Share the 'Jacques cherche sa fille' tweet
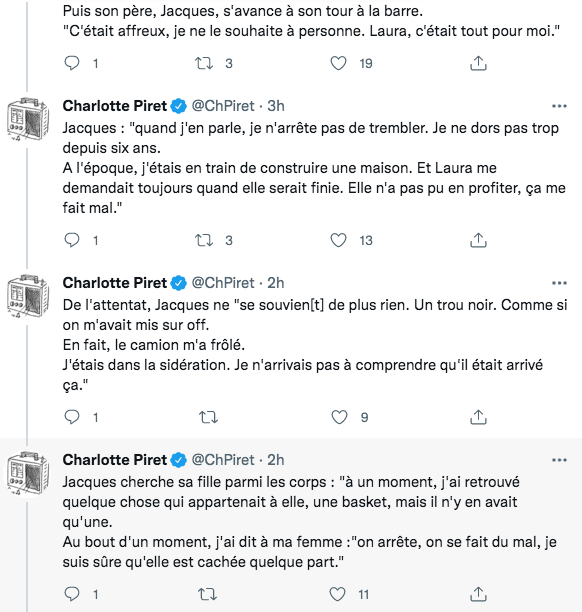Screen dimensions: 582x612 [x=478, y=594]
